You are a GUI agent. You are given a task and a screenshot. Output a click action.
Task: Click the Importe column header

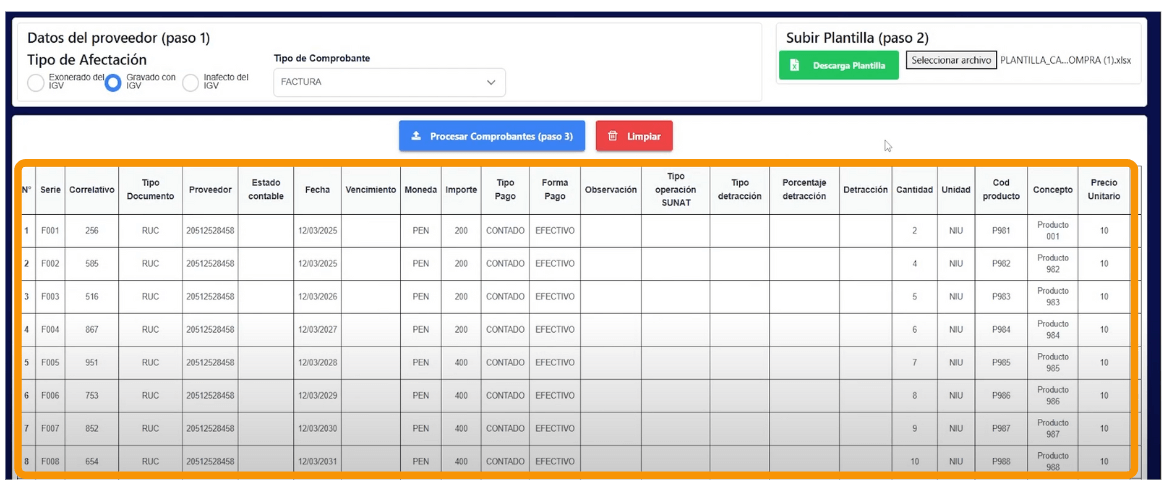click(461, 190)
